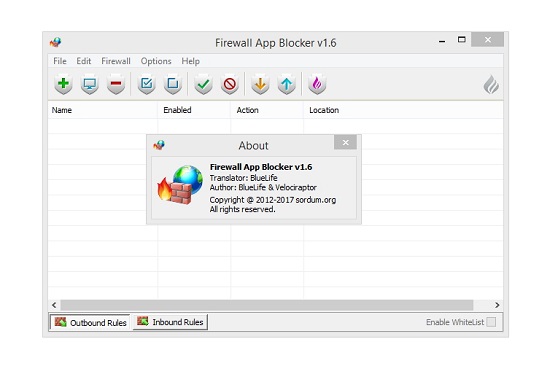Viewport: 550px width, 382px height.
Task: Click the horizontal scrollbar left arrow
Action: click(54, 305)
